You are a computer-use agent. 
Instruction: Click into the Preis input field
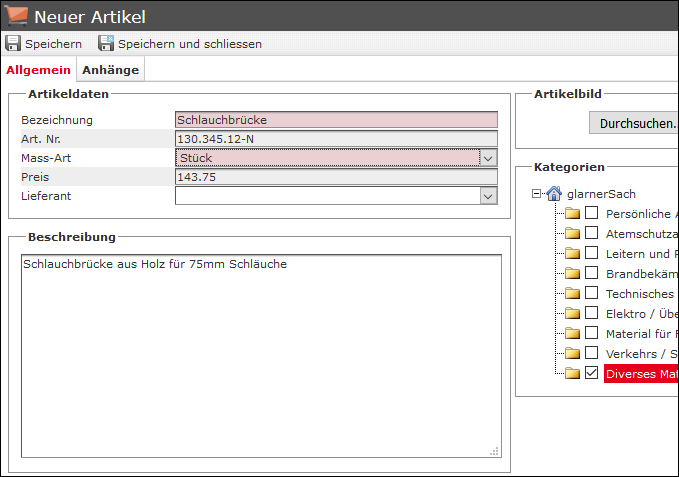coord(335,177)
